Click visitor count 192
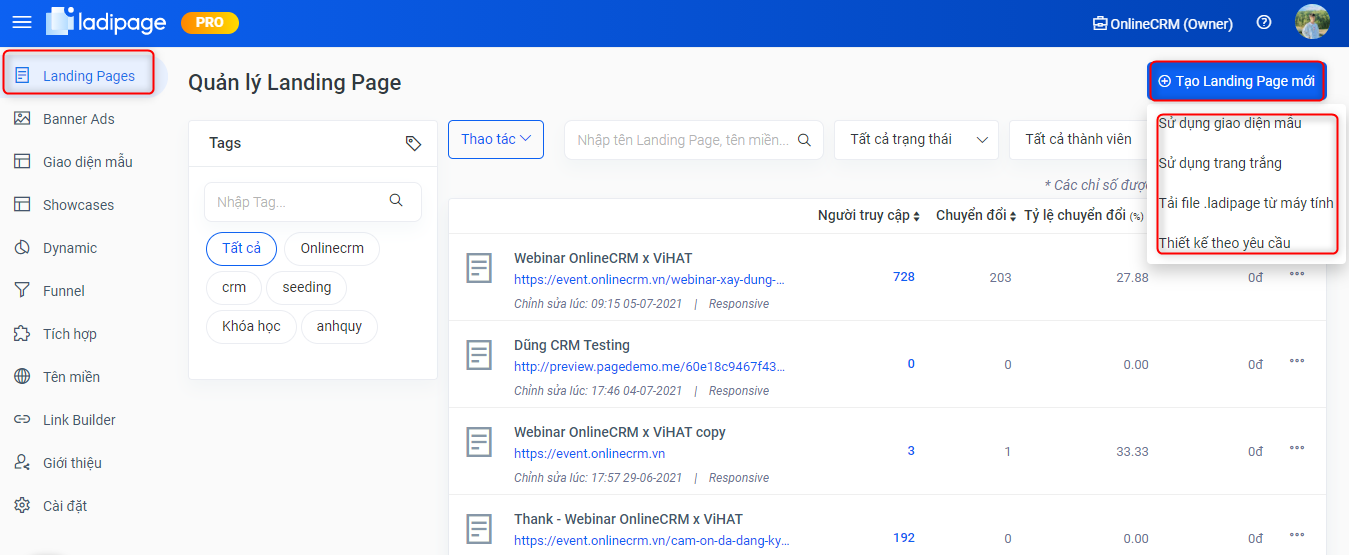 coord(904,538)
